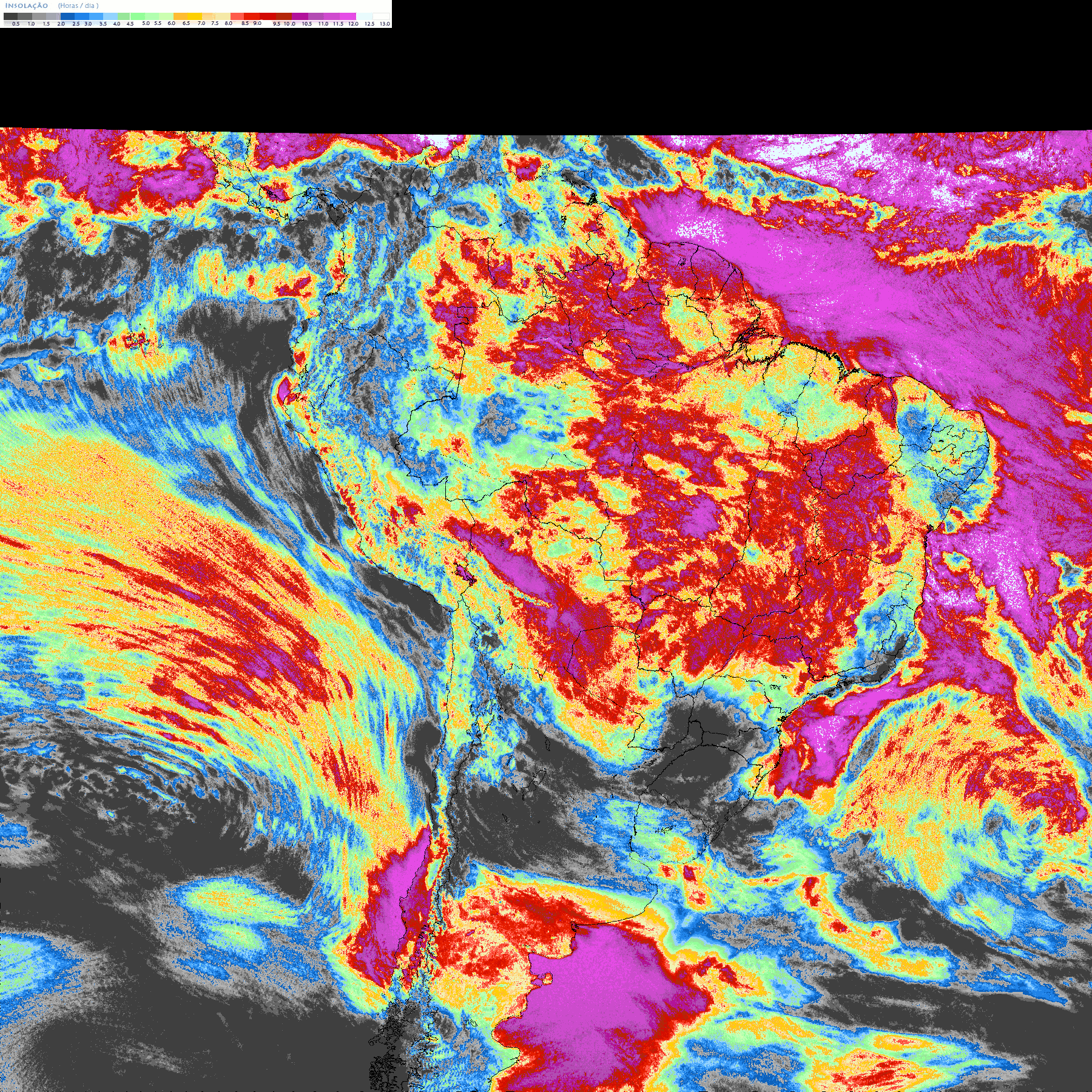Pick the pale sky-blue swatch above 4.0
This screenshot has width=1092, height=1092.
coord(110,16)
